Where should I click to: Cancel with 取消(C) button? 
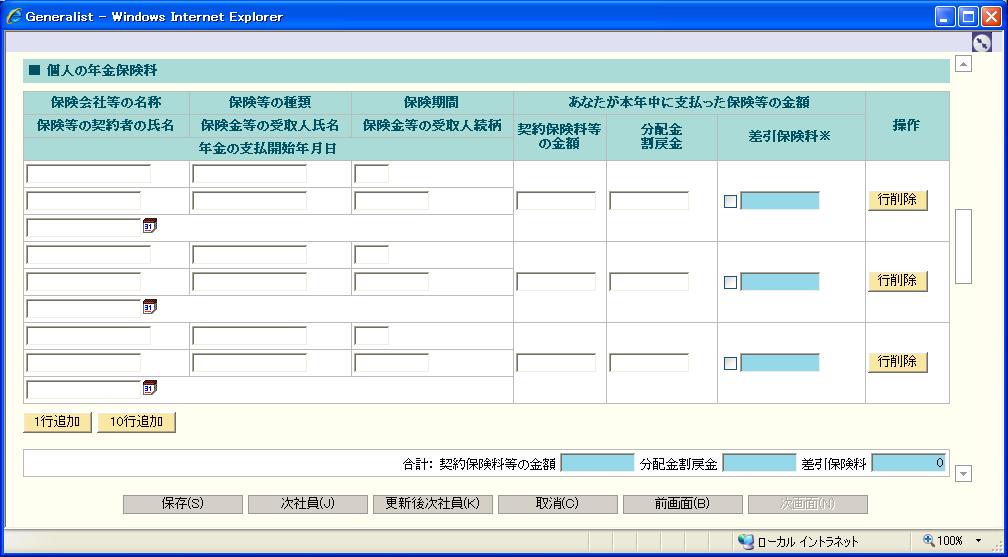click(557, 504)
